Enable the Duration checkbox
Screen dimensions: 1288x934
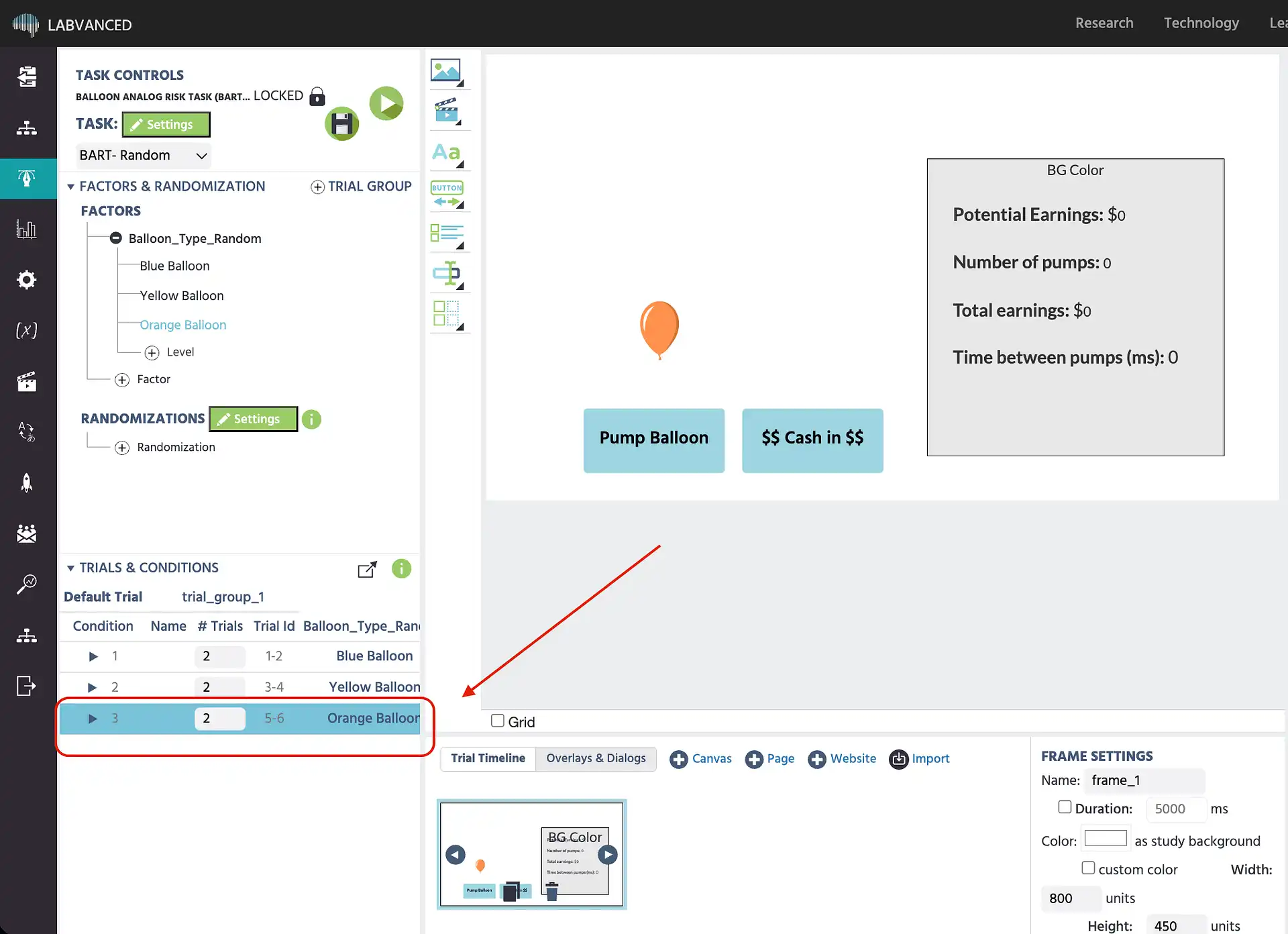tap(1065, 807)
